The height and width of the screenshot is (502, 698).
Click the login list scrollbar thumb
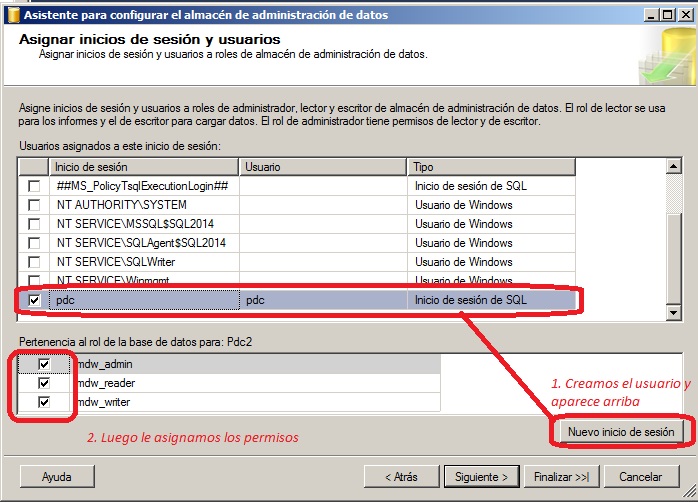point(674,259)
